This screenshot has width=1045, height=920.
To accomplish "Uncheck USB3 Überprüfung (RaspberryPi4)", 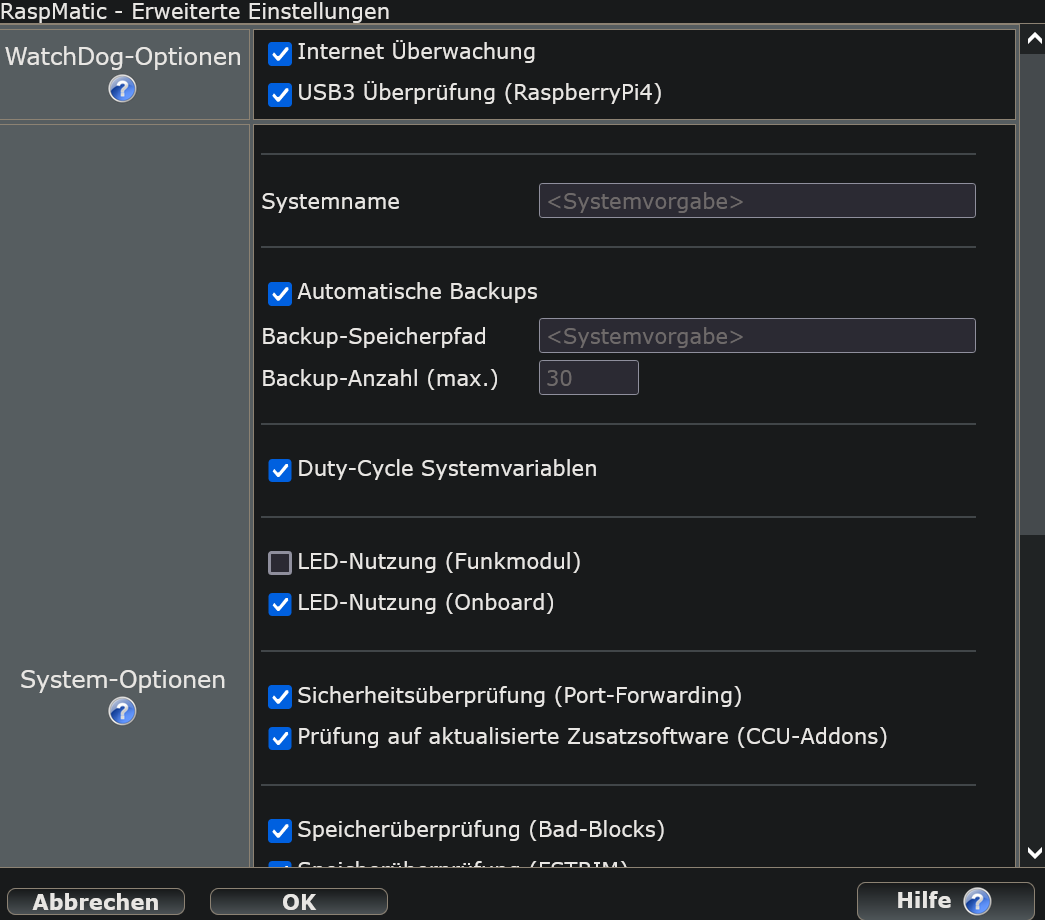I will point(280,95).
